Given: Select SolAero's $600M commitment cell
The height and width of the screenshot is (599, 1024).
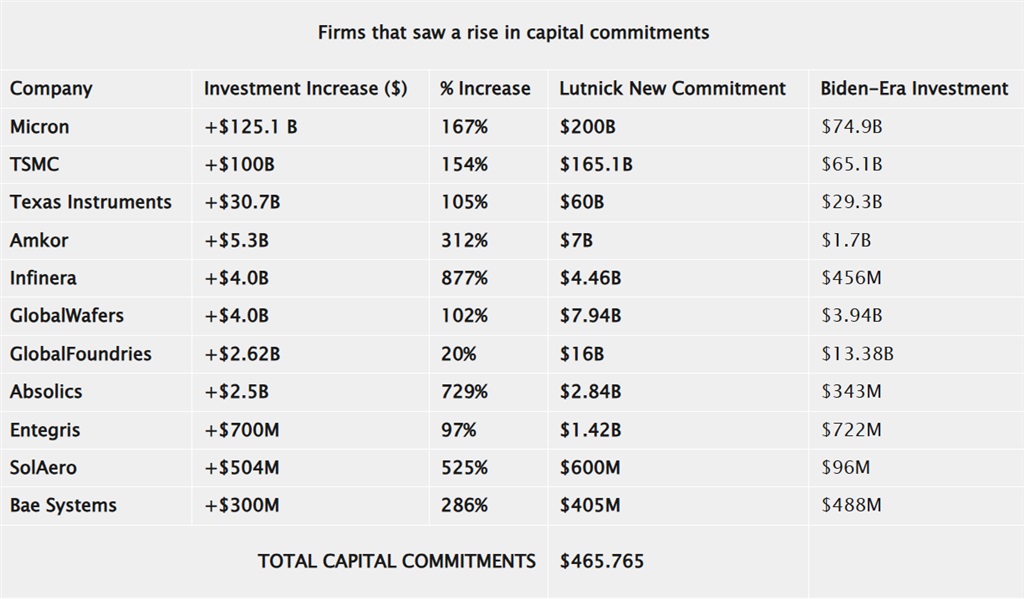Looking at the screenshot, I should point(590,468).
